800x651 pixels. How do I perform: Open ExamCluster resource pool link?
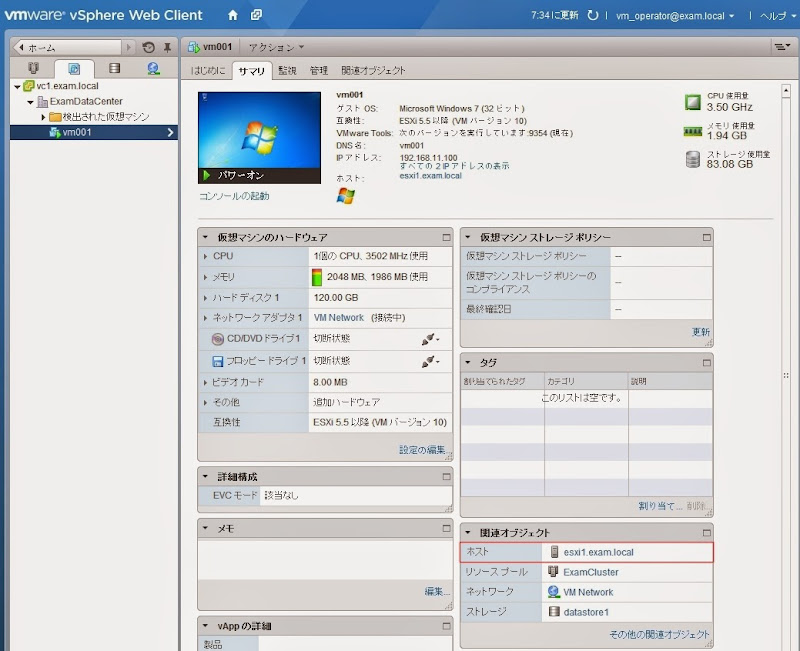tap(591, 572)
